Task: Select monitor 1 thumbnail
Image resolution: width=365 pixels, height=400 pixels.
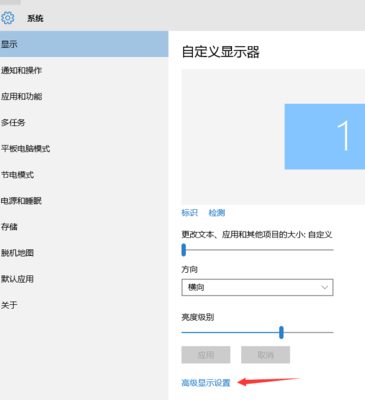Action: [x=325, y=136]
